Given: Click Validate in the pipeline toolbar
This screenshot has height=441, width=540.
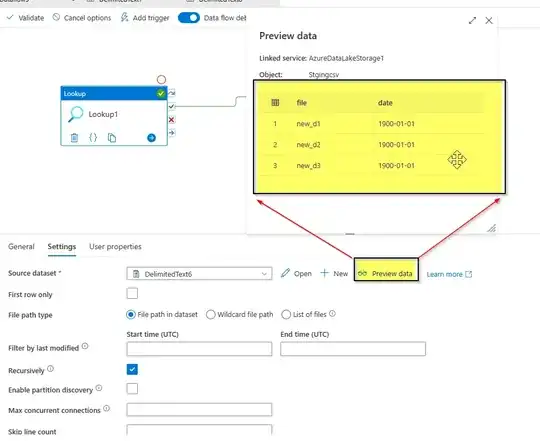Looking at the screenshot, I should pos(25,18).
